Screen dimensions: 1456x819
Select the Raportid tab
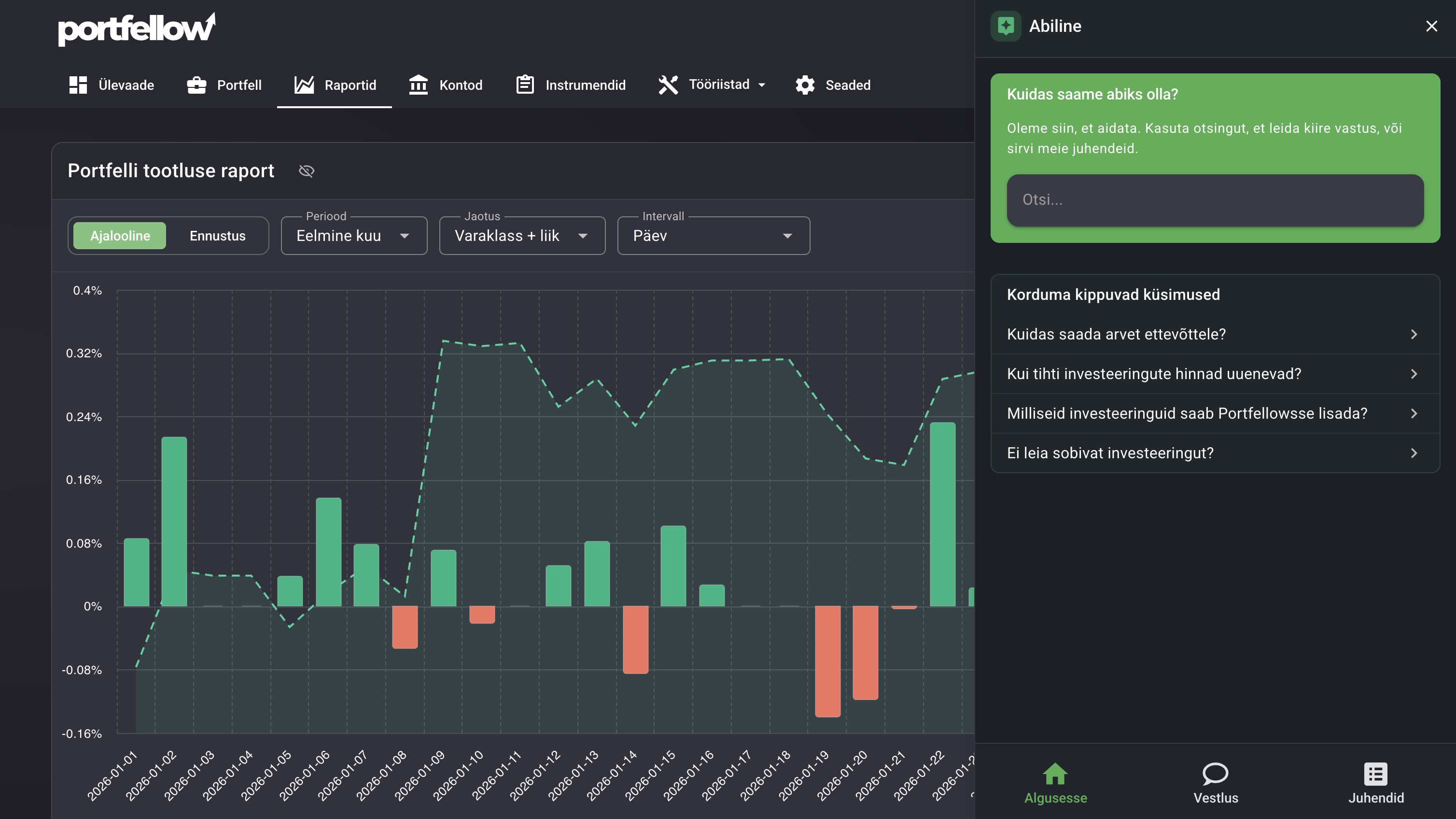pos(335,85)
